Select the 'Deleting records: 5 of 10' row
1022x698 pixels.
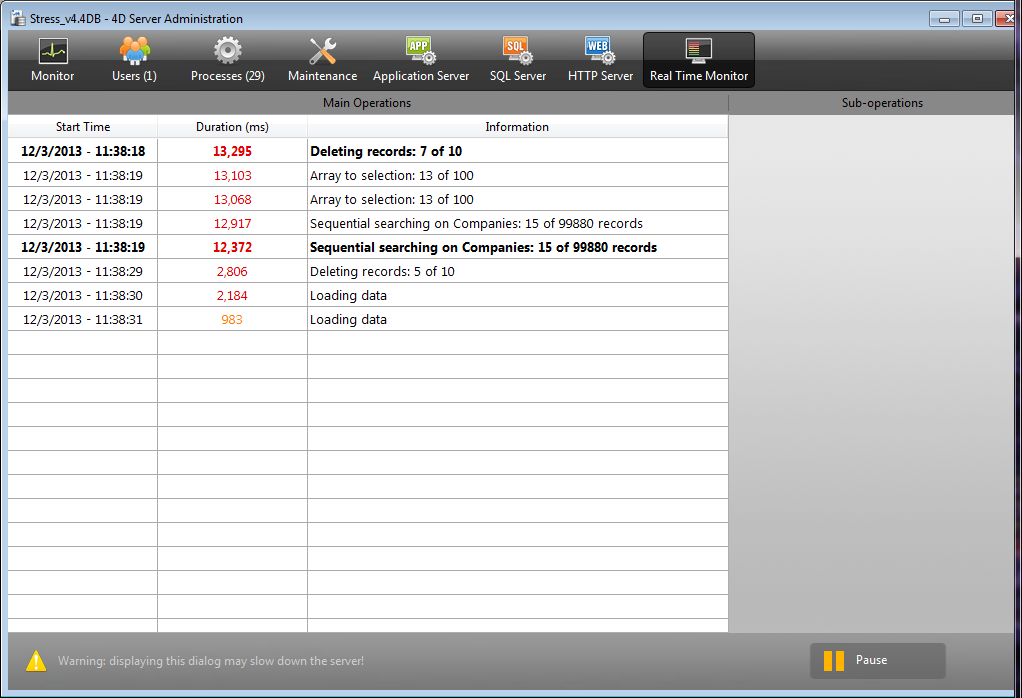(383, 272)
